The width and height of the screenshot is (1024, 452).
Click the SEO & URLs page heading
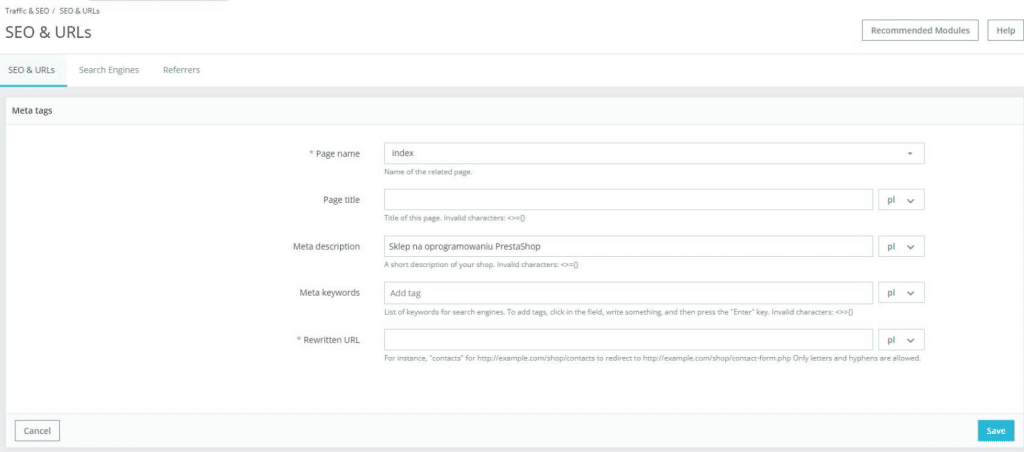coord(48,31)
